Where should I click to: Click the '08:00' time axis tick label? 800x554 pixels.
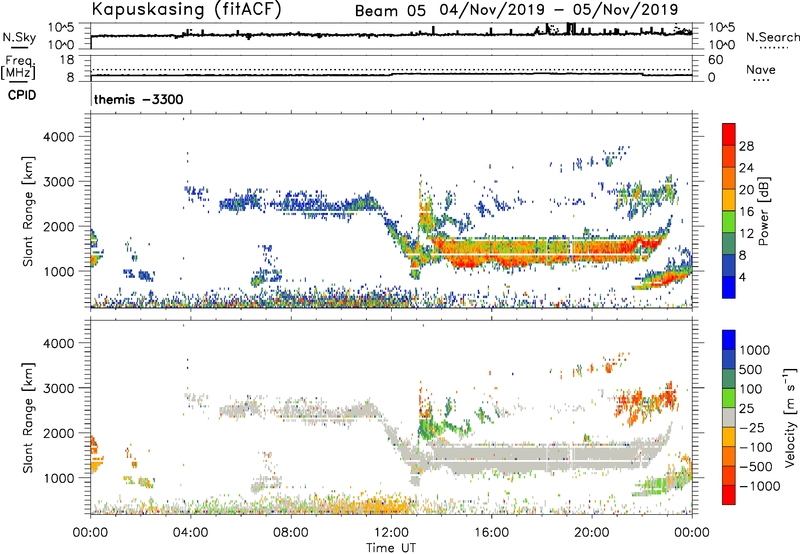pyautogui.click(x=291, y=533)
